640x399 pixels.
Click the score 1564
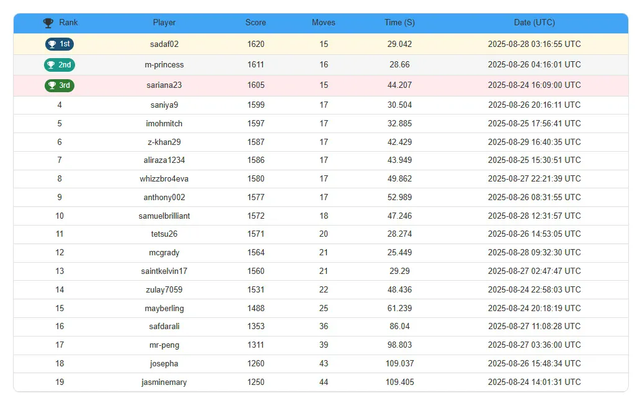pyautogui.click(x=256, y=253)
